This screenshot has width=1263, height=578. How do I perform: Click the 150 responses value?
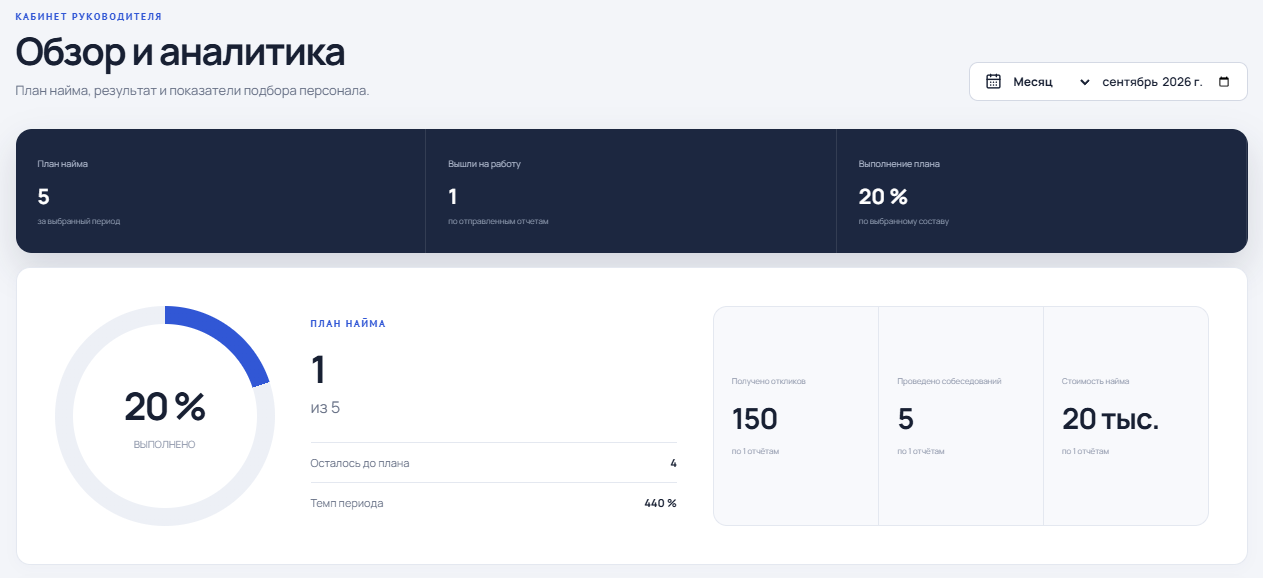click(x=755, y=419)
